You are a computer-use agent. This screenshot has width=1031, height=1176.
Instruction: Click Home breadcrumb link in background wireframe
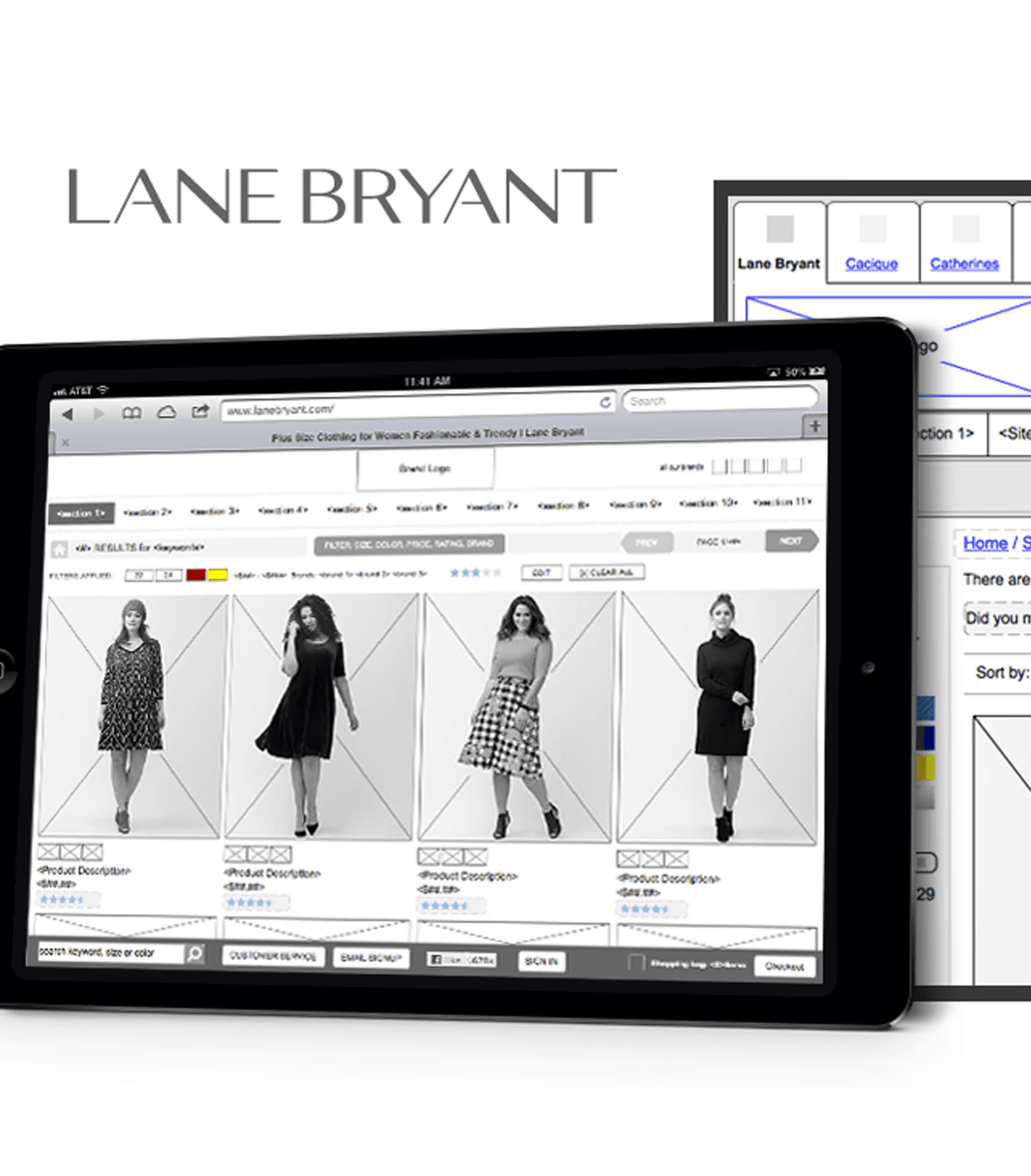point(985,543)
